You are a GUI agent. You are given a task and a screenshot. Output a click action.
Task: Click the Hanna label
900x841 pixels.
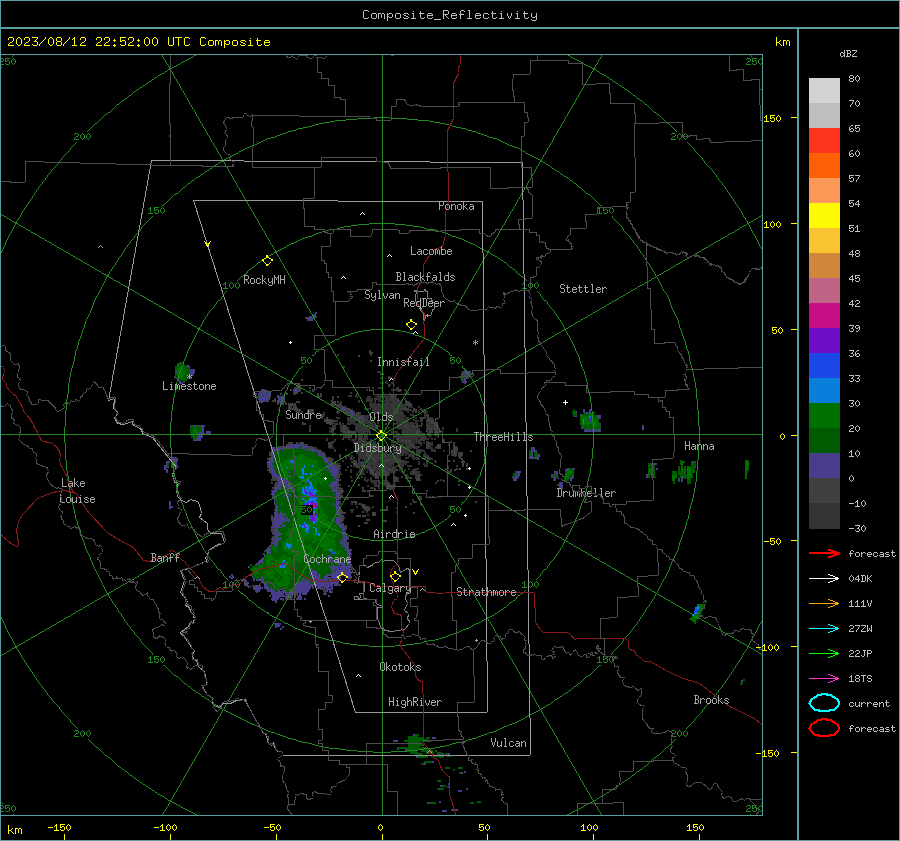click(699, 446)
